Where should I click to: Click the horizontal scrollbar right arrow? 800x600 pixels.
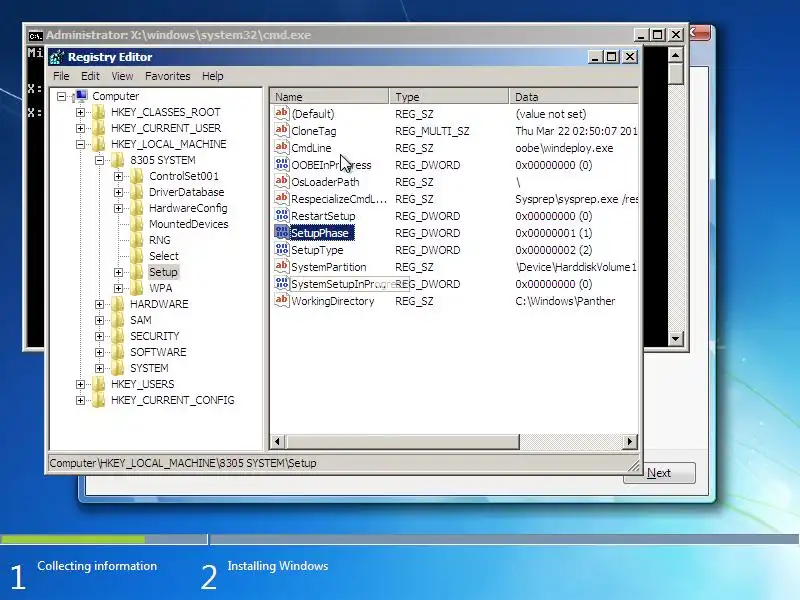click(x=630, y=442)
